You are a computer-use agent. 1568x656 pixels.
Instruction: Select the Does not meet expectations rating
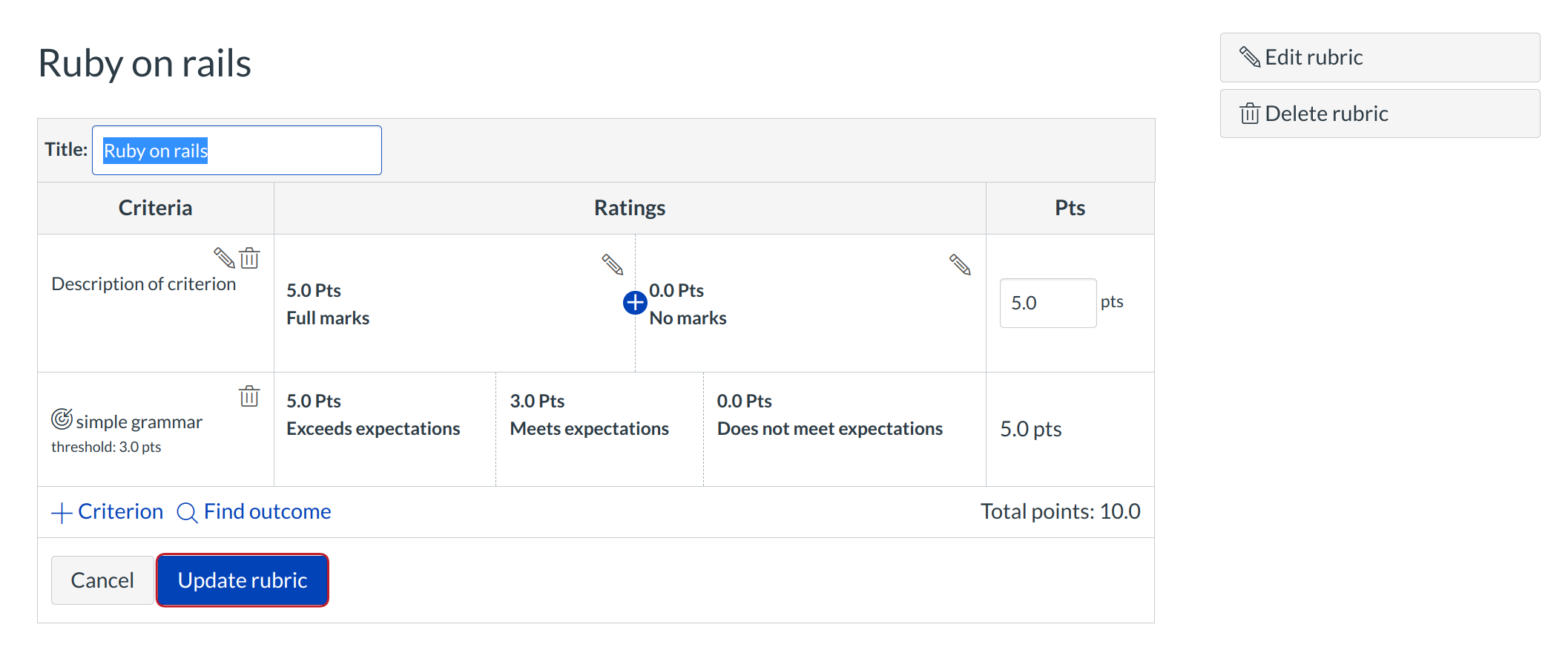pyautogui.click(x=843, y=429)
